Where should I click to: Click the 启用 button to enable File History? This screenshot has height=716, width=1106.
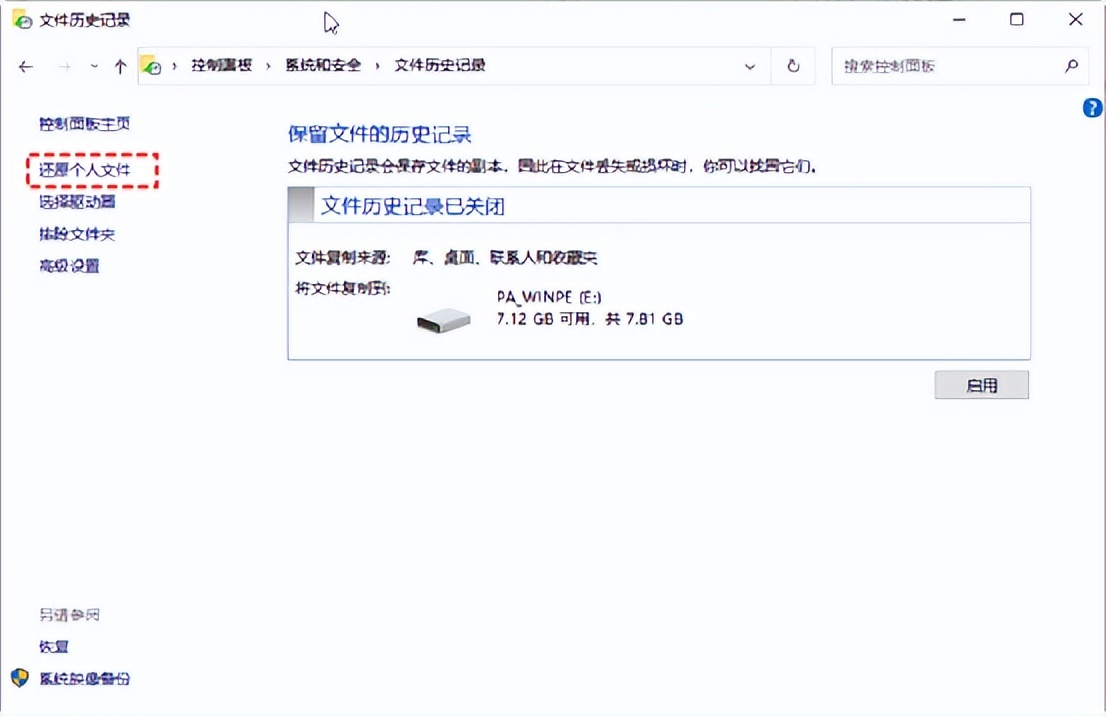[x=981, y=385]
